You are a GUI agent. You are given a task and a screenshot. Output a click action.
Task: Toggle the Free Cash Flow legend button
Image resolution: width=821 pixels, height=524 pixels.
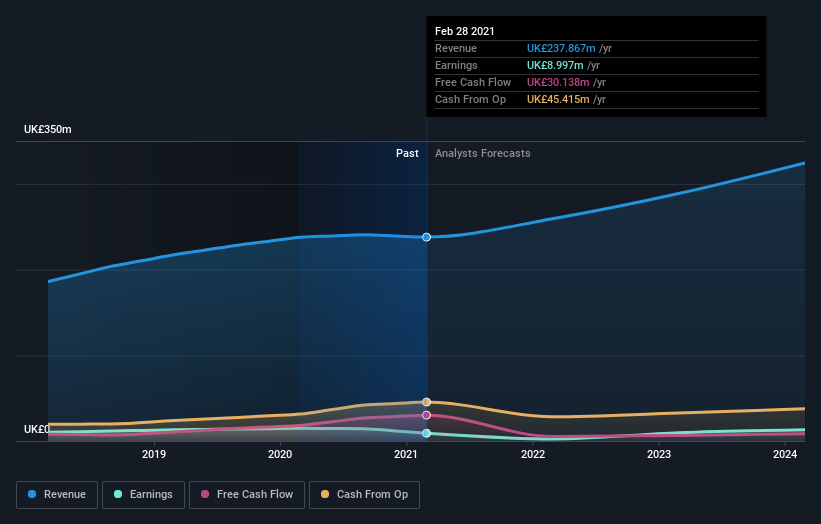tap(247, 495)
